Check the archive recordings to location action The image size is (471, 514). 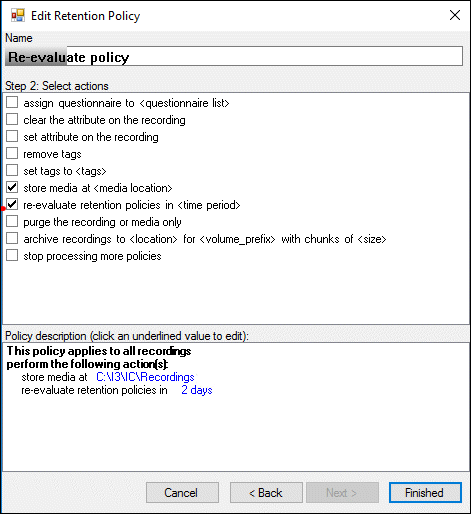pyautogui.click(x=12, y=239)
